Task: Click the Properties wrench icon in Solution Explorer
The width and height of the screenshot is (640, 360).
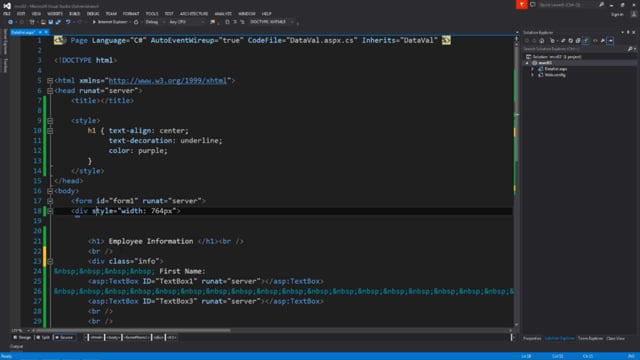Action: (x=602, y=40)
